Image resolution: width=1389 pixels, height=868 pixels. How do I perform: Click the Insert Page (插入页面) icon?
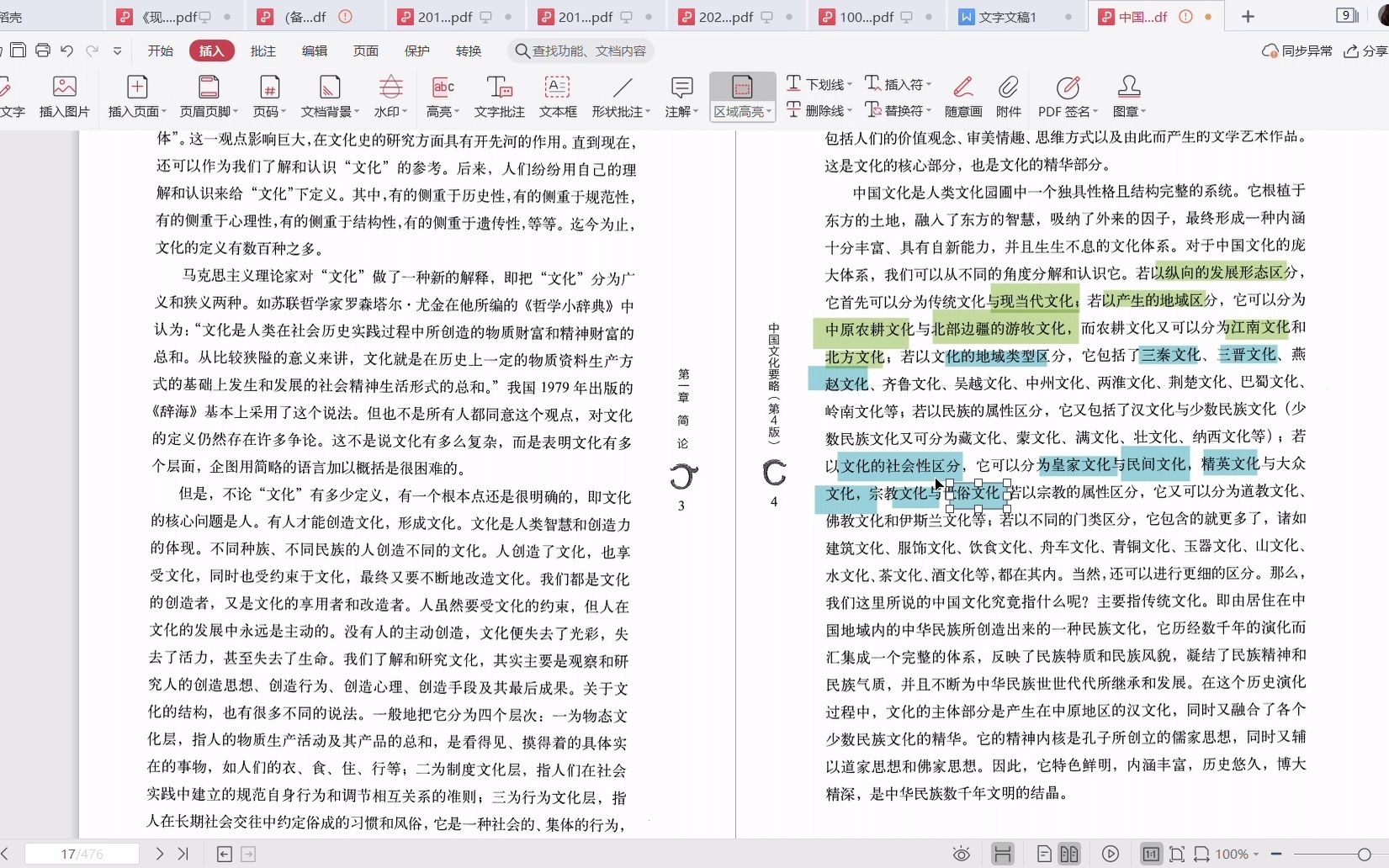coord(137,87)
